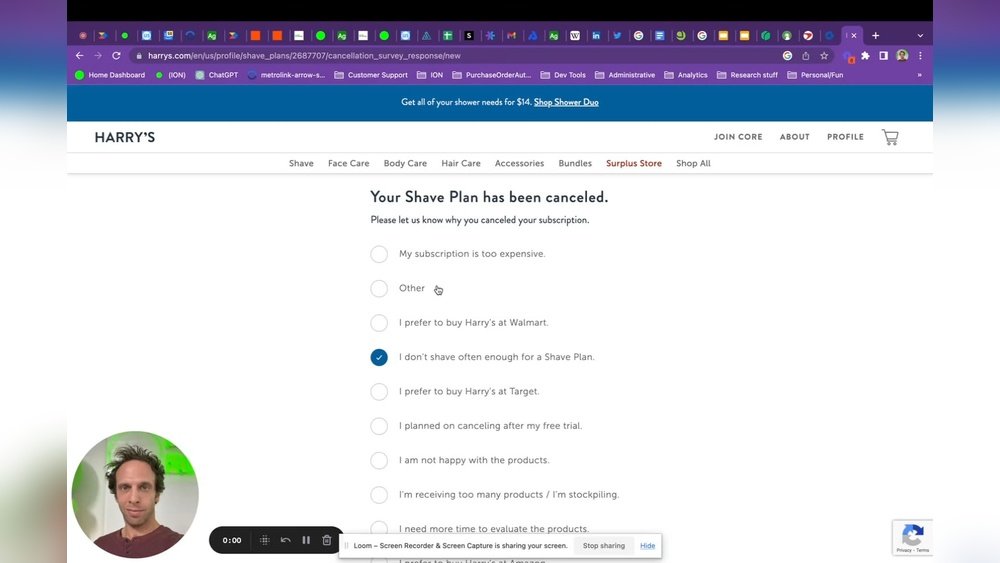
Task: Expand the Dev Tools bookmark folder
Action: (562, 75)
